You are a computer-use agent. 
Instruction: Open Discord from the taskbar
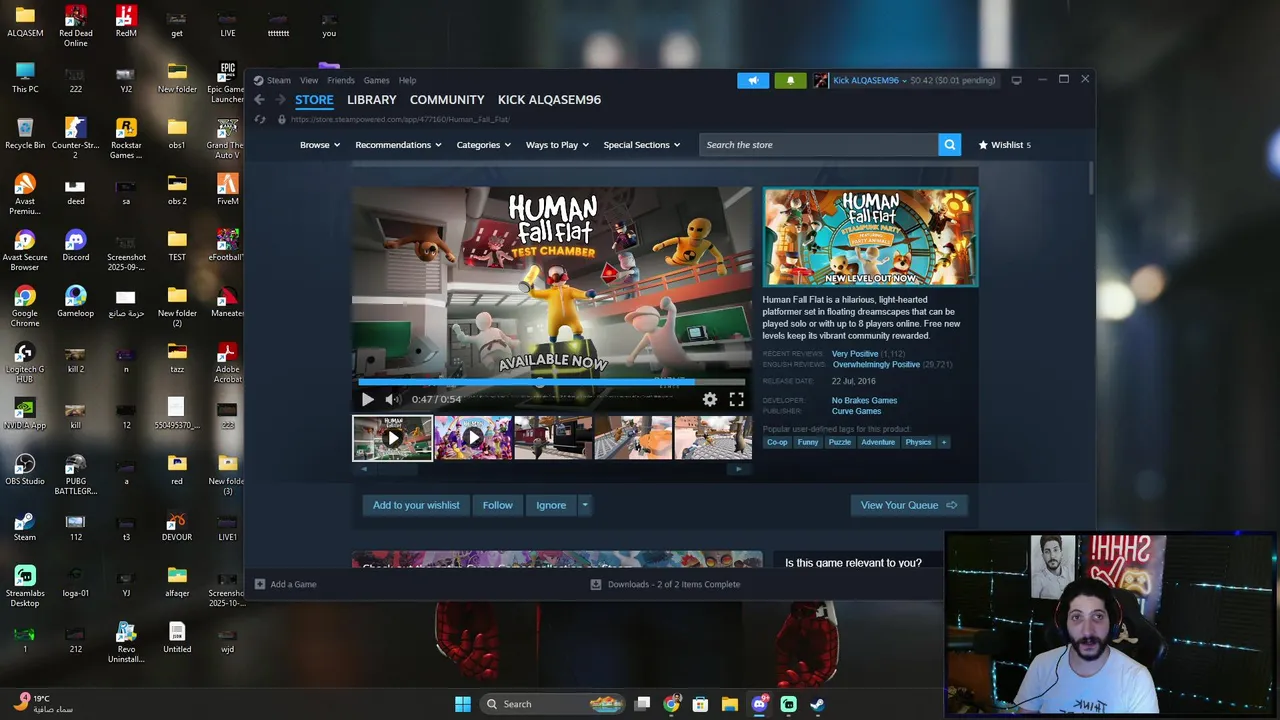click(x=759, y=704)
